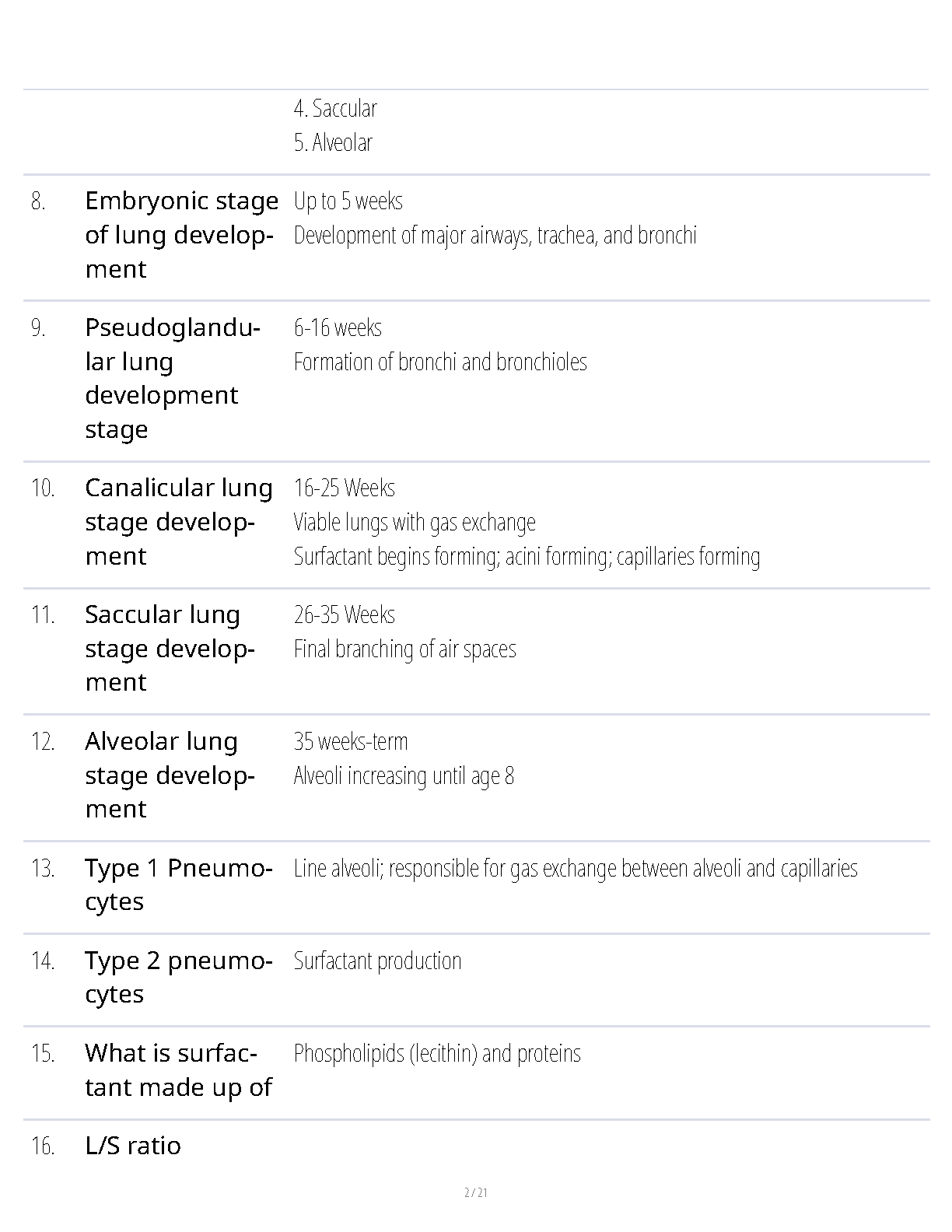Click the "Canalicular lung stage development" term
Viewport: 952px width, 1232px height.
(178, 522)
